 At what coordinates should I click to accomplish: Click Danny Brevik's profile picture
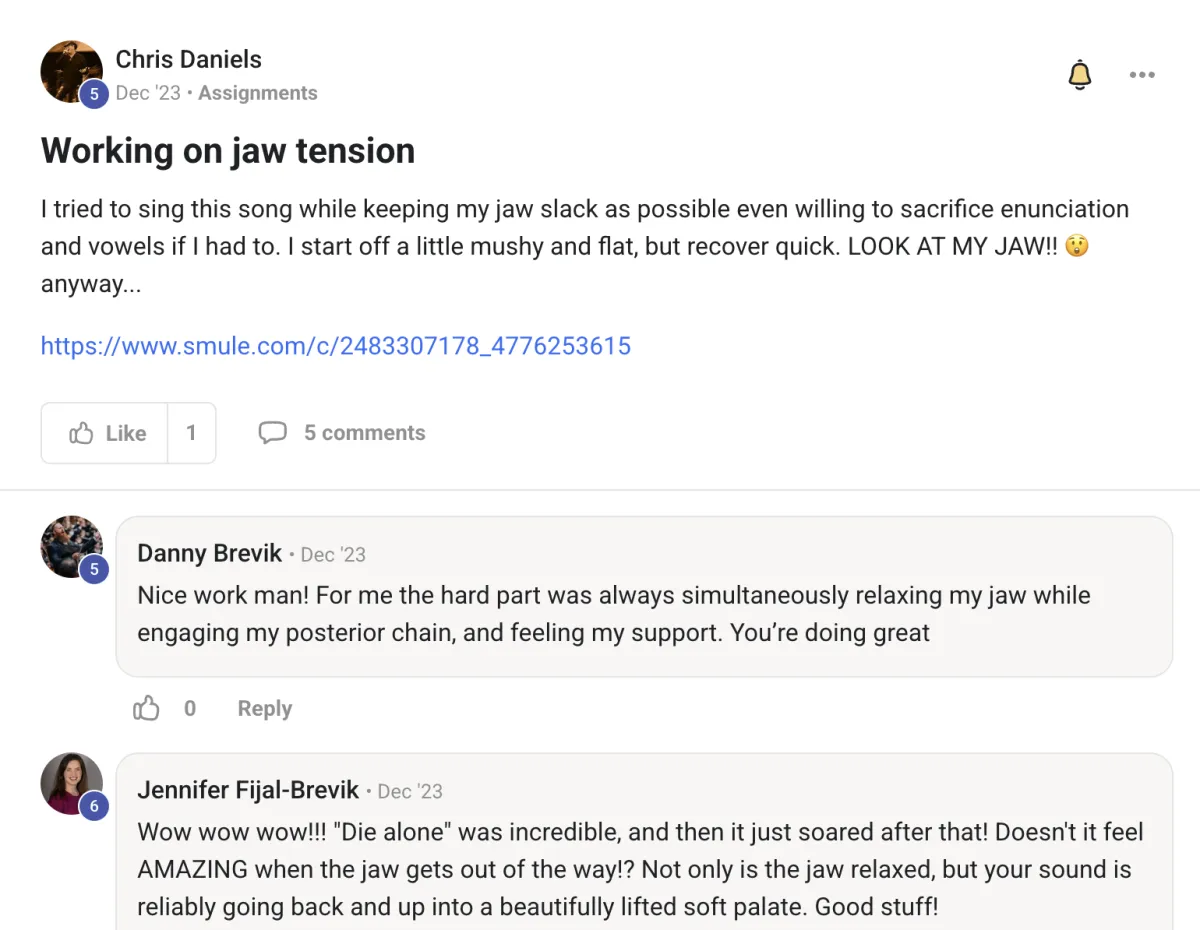coord(70,546)
